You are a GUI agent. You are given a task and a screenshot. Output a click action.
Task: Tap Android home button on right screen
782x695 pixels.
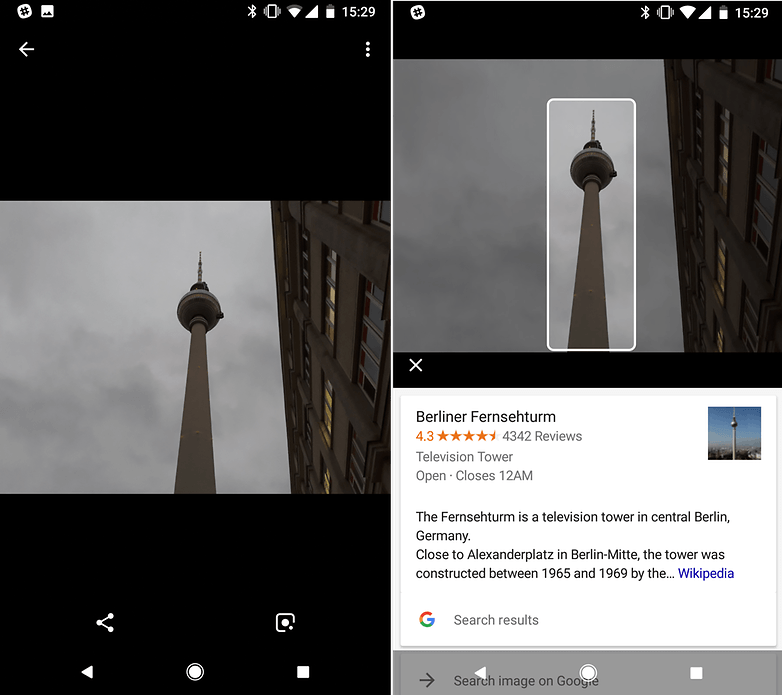point(588,673)
